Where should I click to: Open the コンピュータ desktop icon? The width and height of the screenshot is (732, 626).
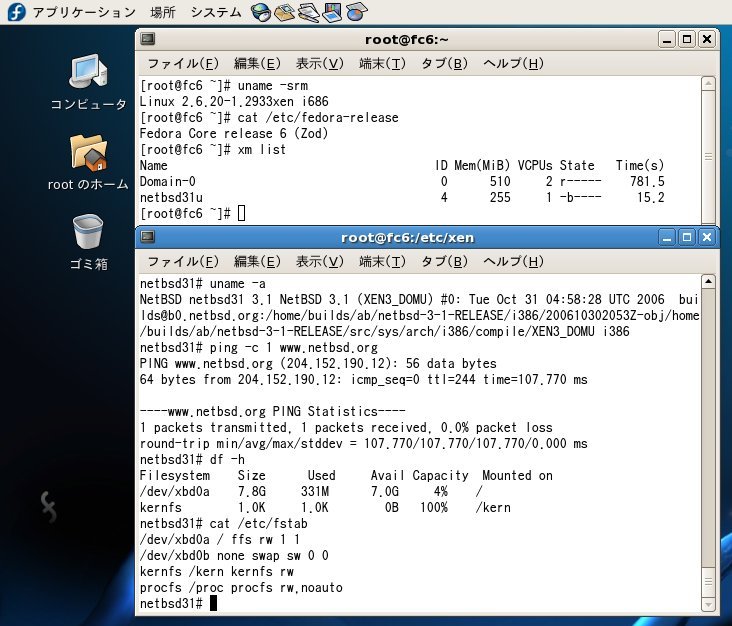(x=88, y=83)
